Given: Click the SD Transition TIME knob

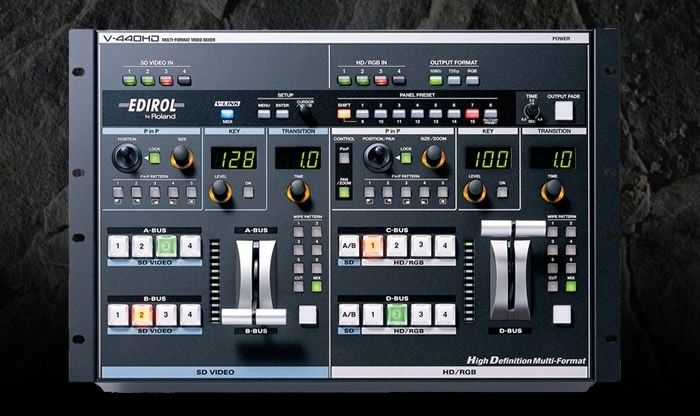Looking at the screenshot, I should point(299,192).
